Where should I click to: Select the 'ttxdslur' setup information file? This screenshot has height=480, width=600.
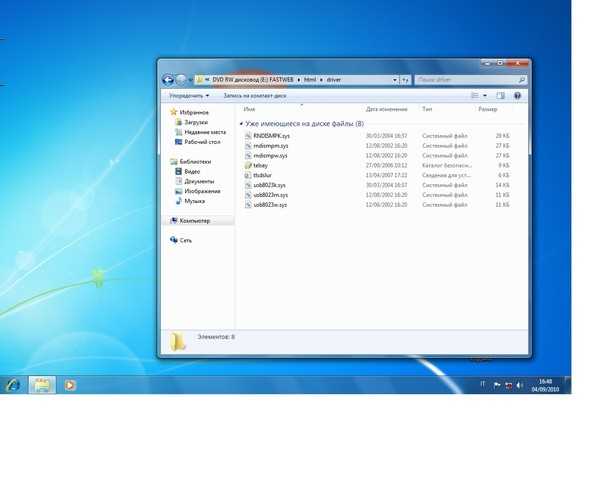click(x=262, y=175)
